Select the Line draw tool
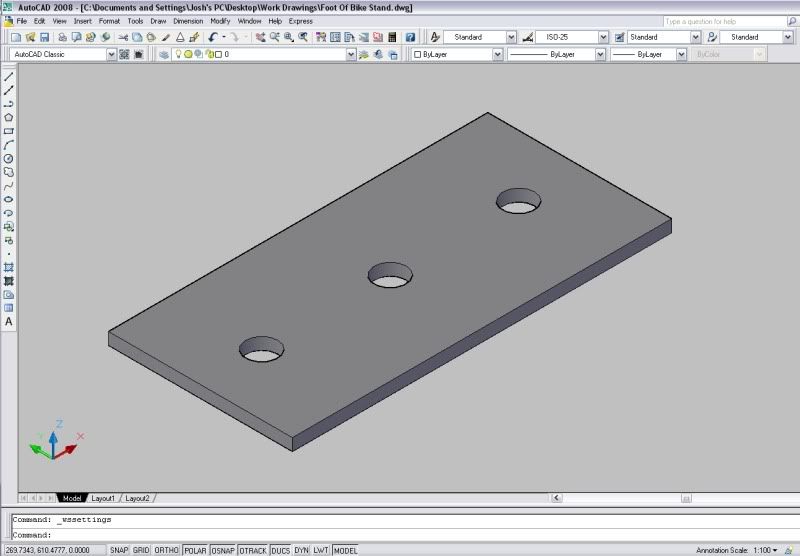The height and width of the screenshot is (556, 800). [9, 76]
